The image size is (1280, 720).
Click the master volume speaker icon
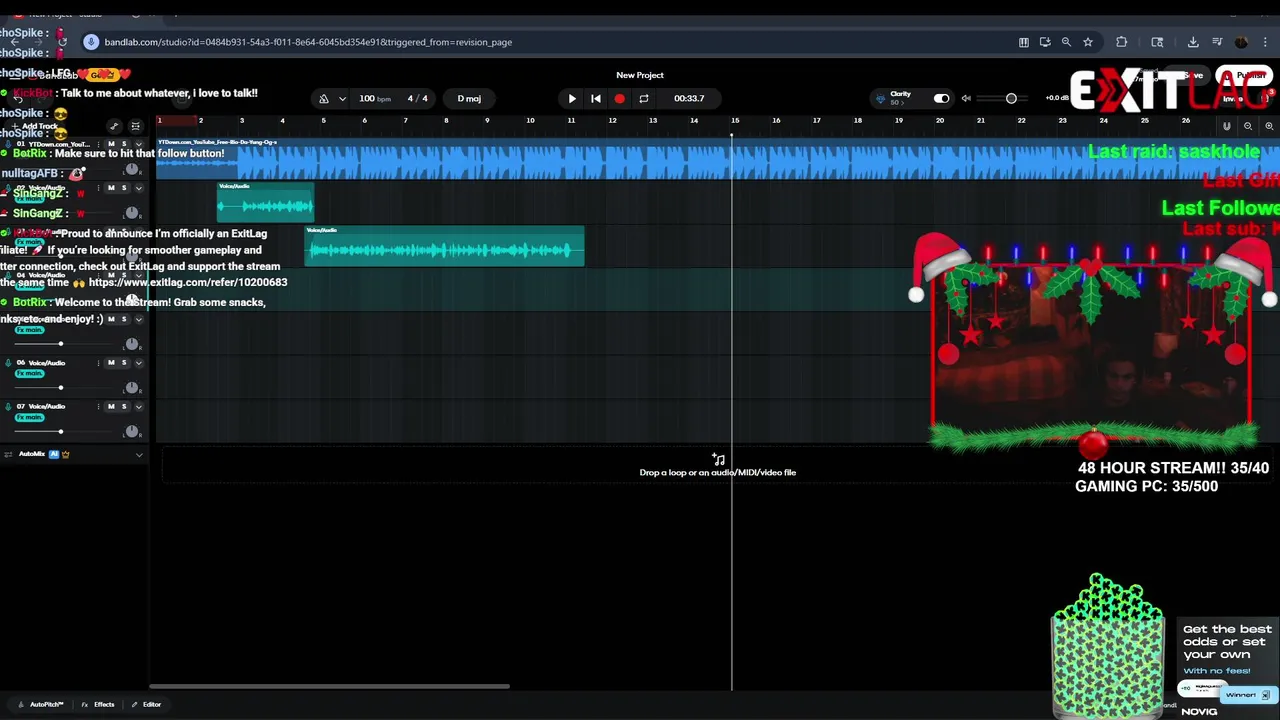pyautogui.click(x=966, y=98)
